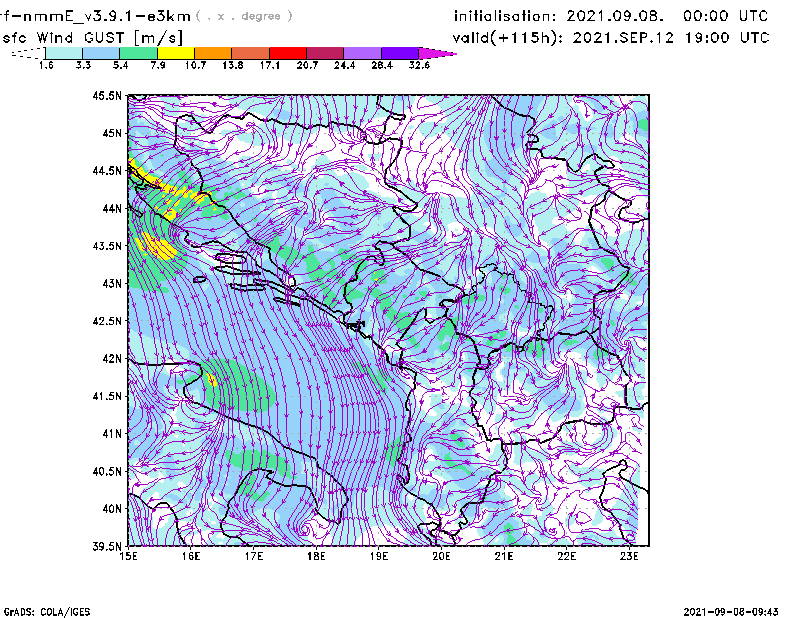Click the legend value '1.6'
The width and height of the screenshot is (800, 618).
coord(46,65)
